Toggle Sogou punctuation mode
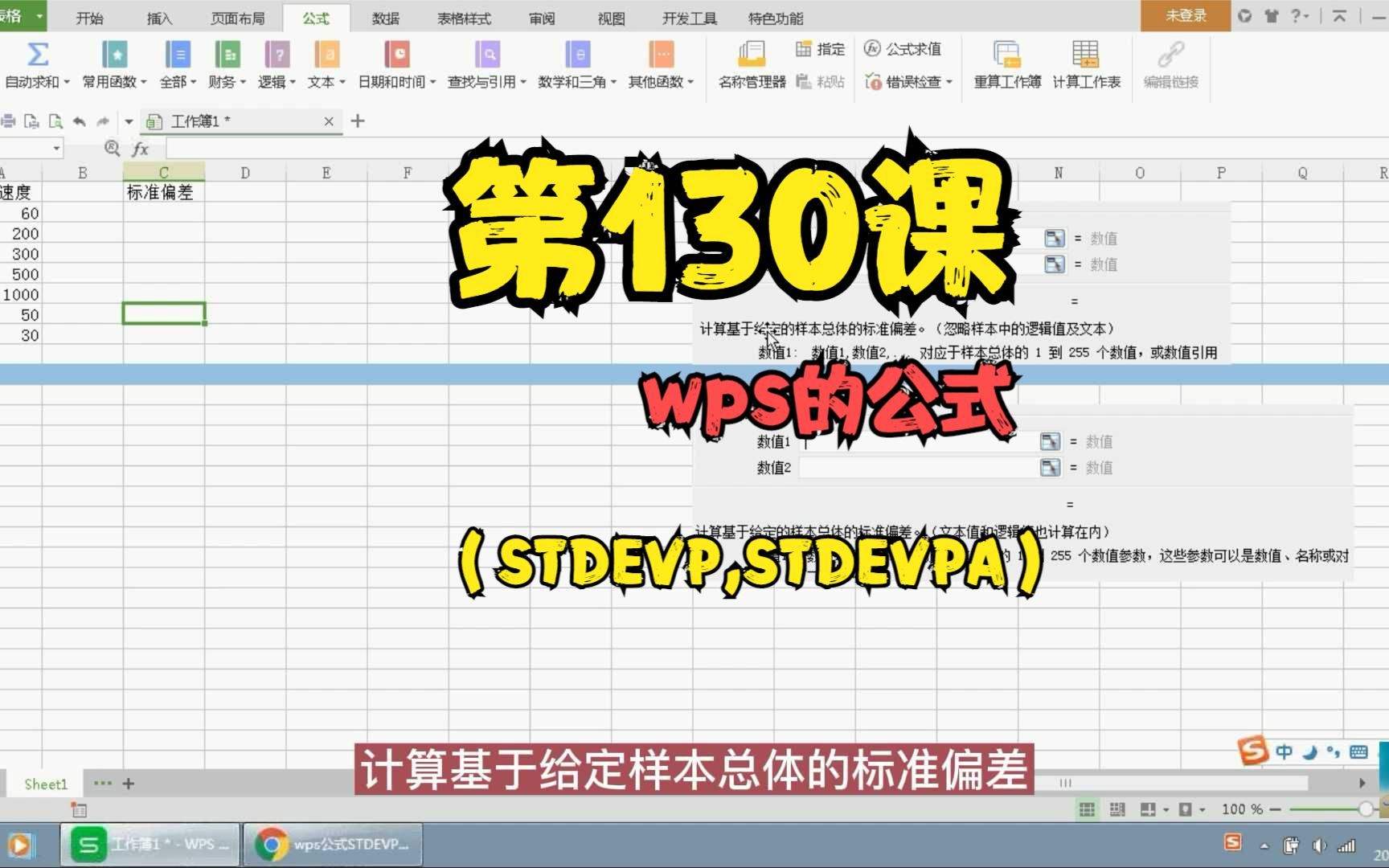 coord(1334,752)
